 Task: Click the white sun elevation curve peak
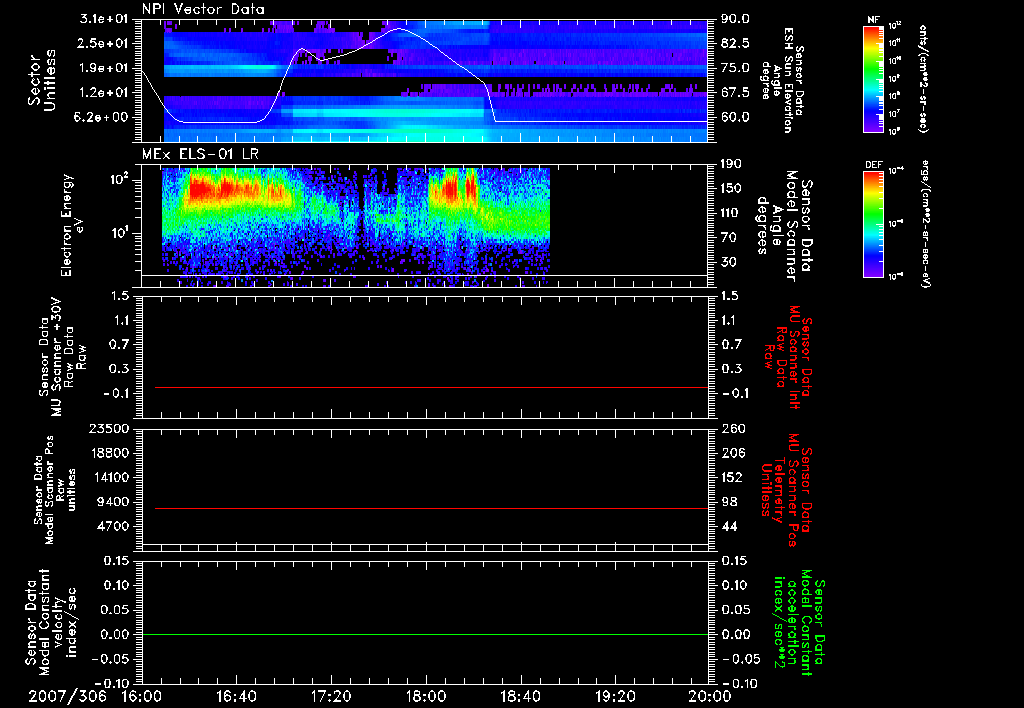(x=399, y=29)
